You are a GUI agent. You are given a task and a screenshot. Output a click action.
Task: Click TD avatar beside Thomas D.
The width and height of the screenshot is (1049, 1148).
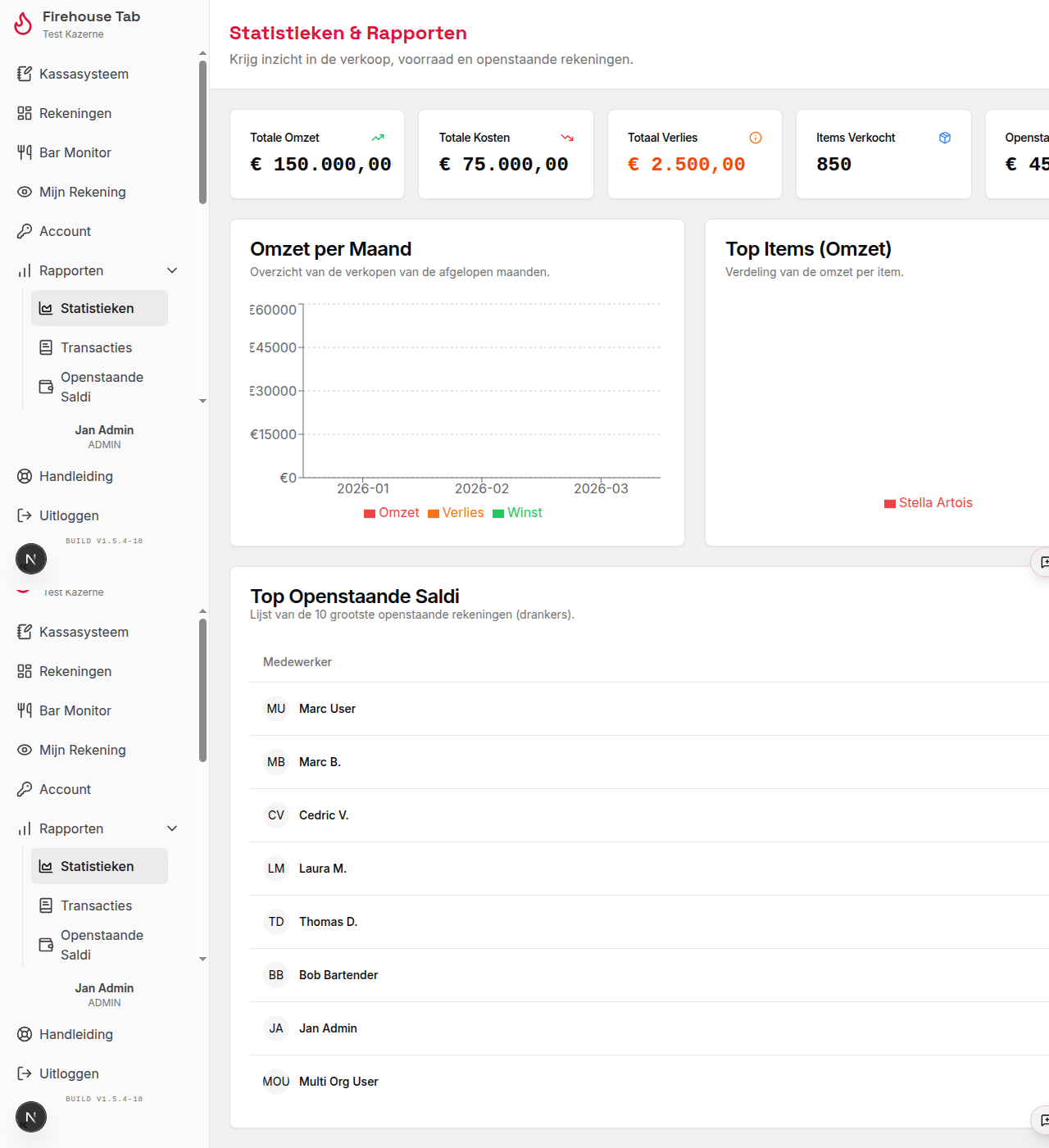click(x=276, y=922)
